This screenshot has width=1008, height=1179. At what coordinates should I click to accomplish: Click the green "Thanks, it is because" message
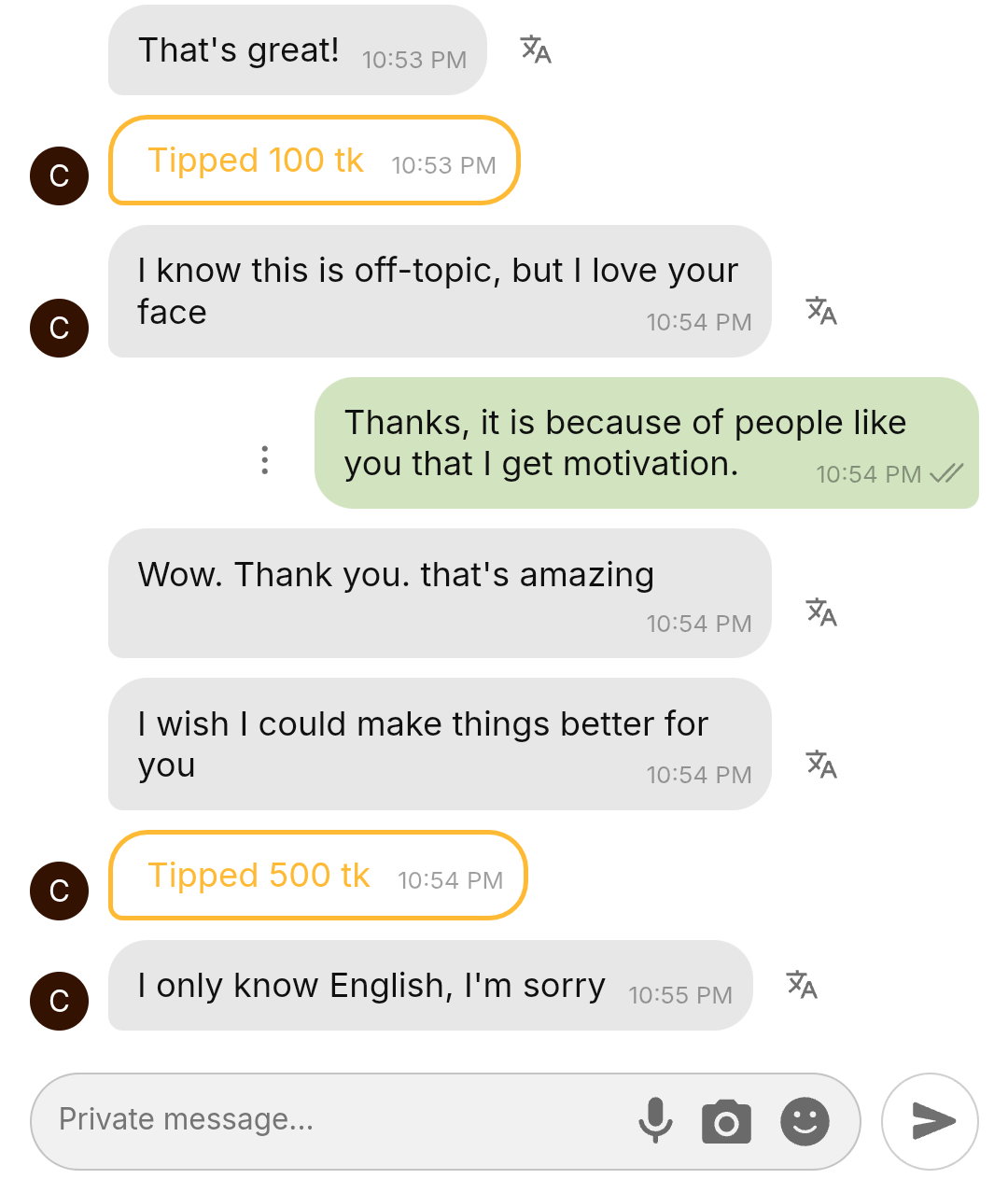(x=625, y=442)
